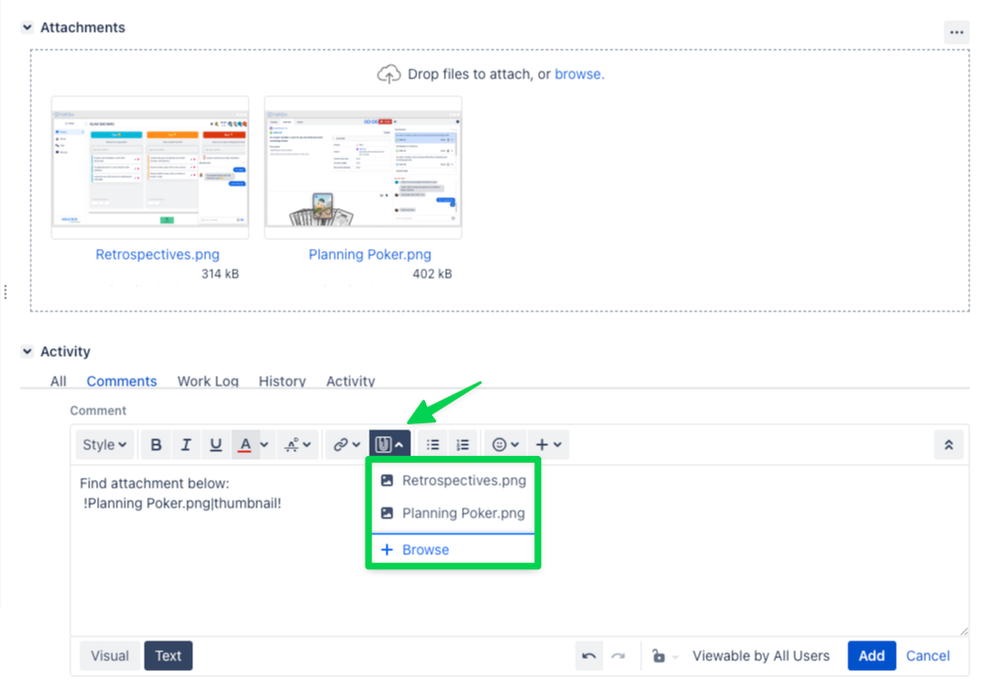Insert a bulleted list
Screen dimensions: 999x697
coord(433,445)
